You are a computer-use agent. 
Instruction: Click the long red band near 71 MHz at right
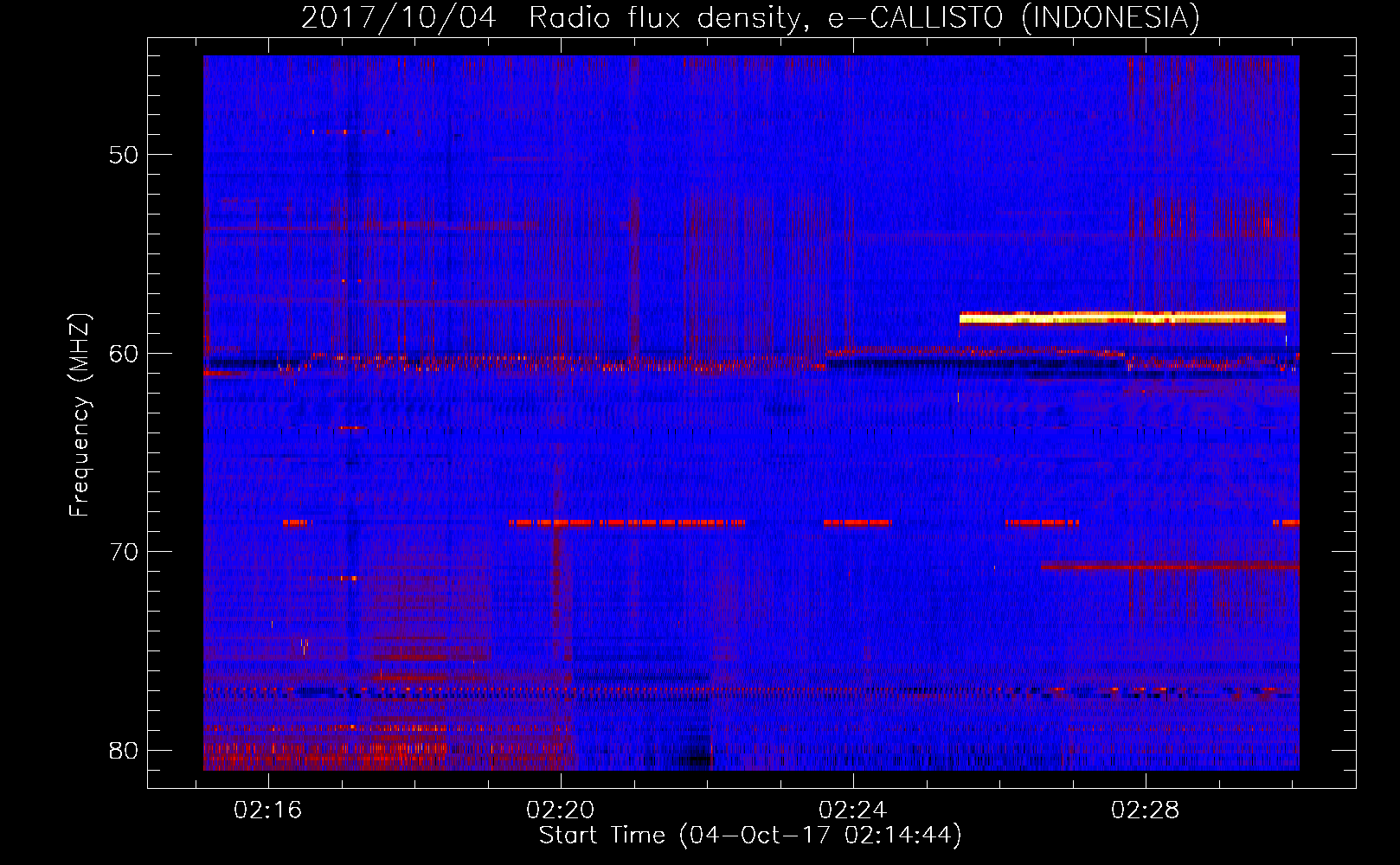coord(1170,566)
